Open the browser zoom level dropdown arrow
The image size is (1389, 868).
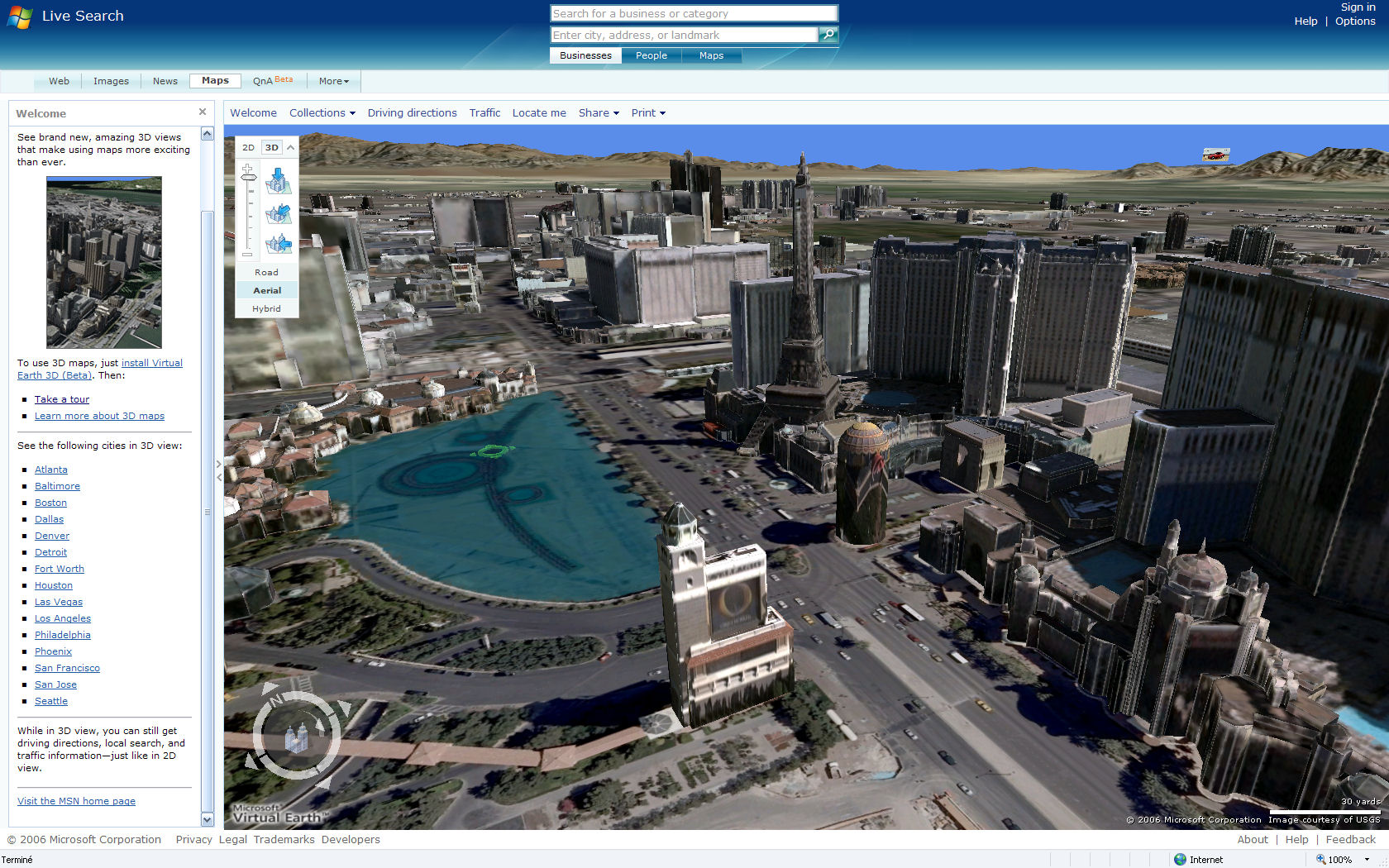coord(1368,860)
